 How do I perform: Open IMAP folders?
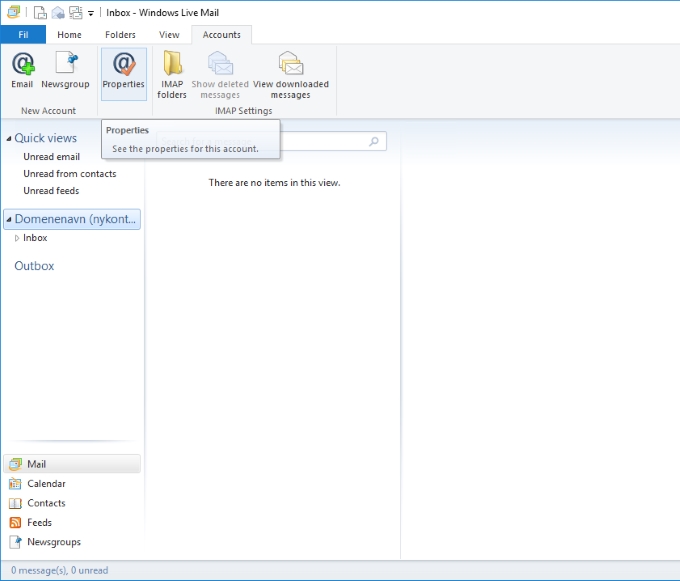pyautogui.click(x=172, y=75)
